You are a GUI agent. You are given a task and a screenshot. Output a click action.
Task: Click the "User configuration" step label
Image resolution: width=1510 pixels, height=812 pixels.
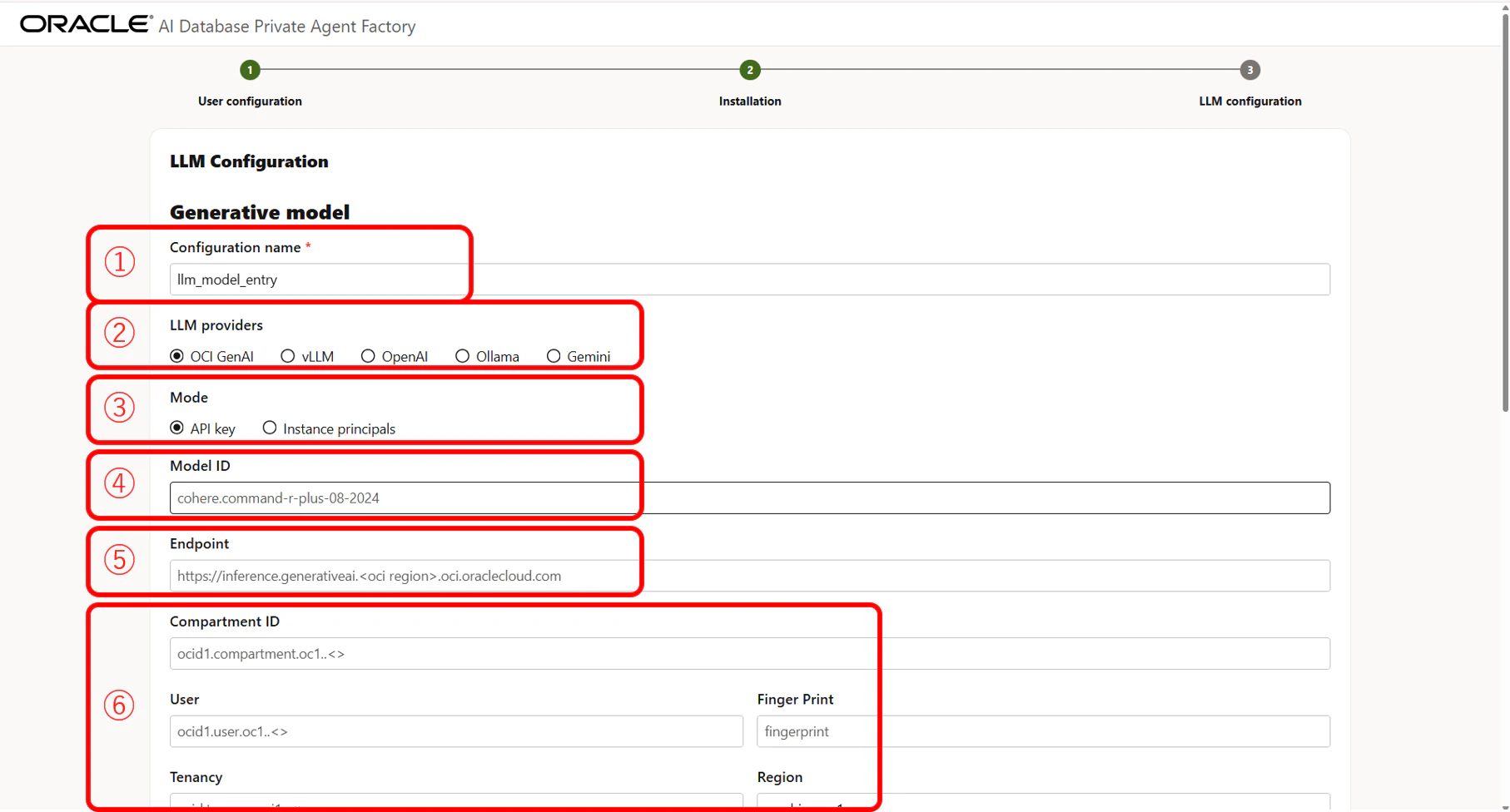(250, 101)
